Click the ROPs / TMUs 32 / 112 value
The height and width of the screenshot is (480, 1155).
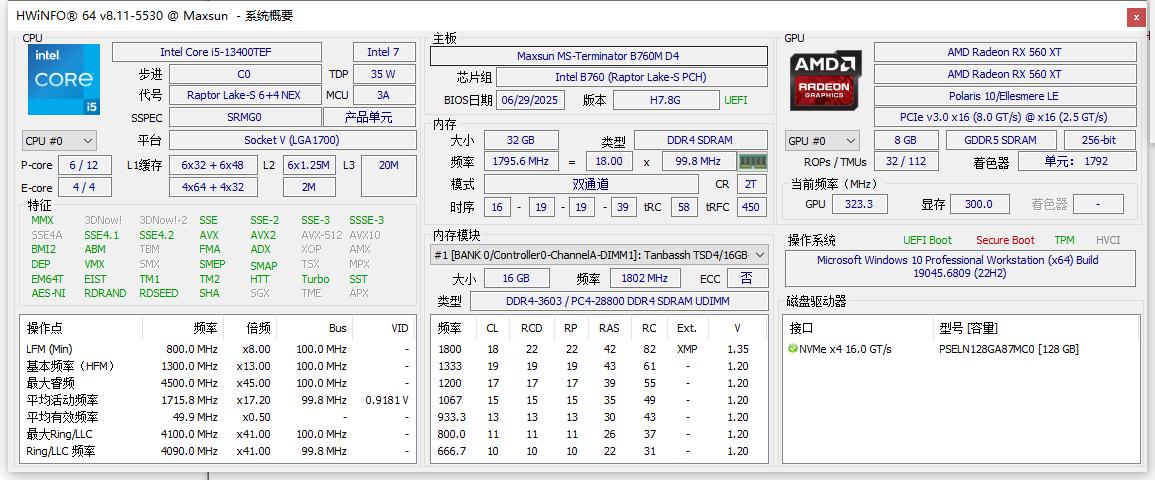[906, 161]
